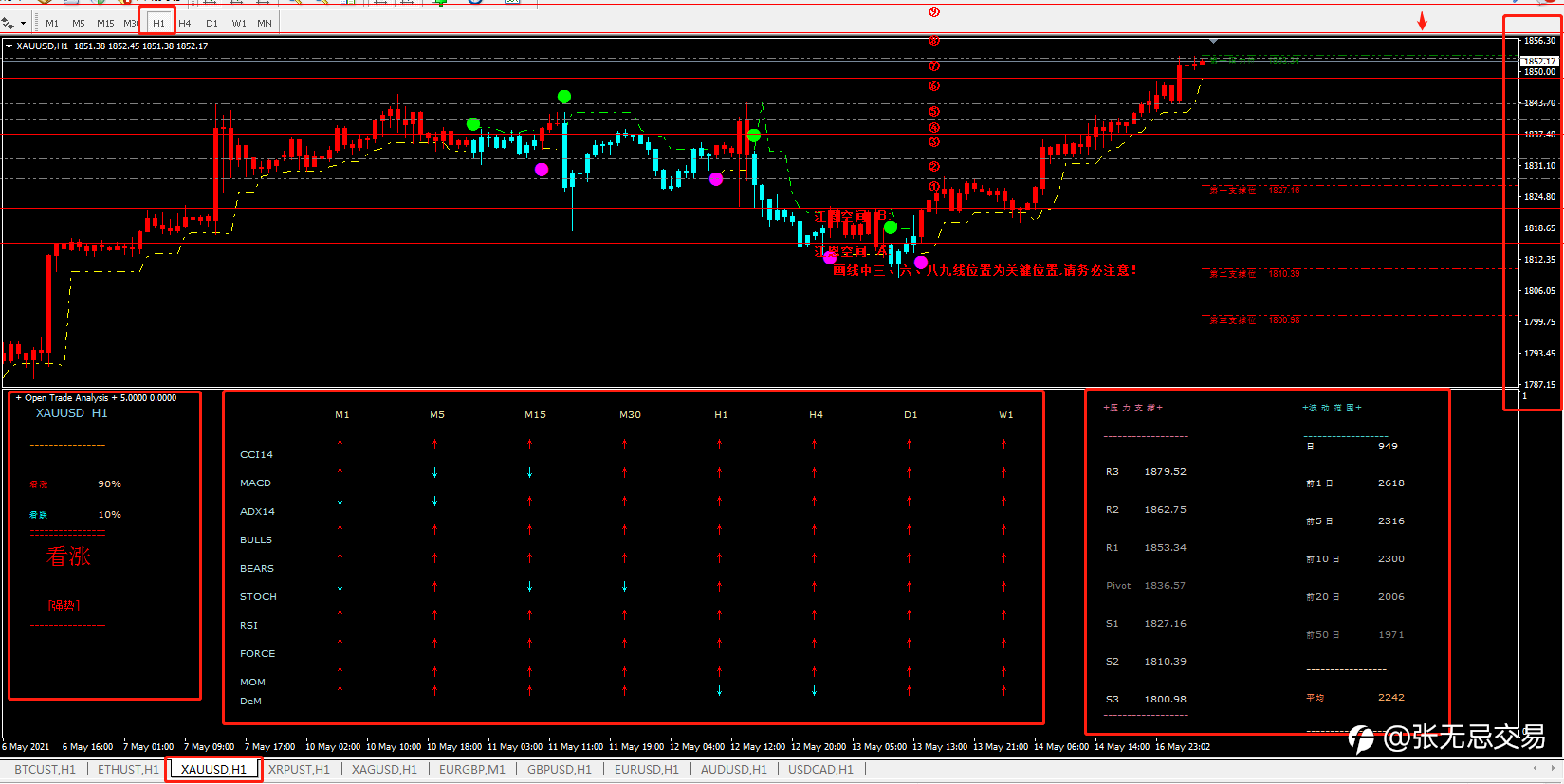
Task: Click the S3 support value 1800.98
Action: click(x=1165, y=700)
